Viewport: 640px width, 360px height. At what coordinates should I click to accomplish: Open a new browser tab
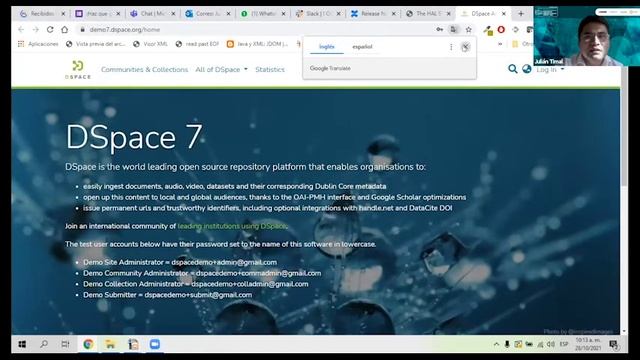pyautogui.click(x=521, y=13)
